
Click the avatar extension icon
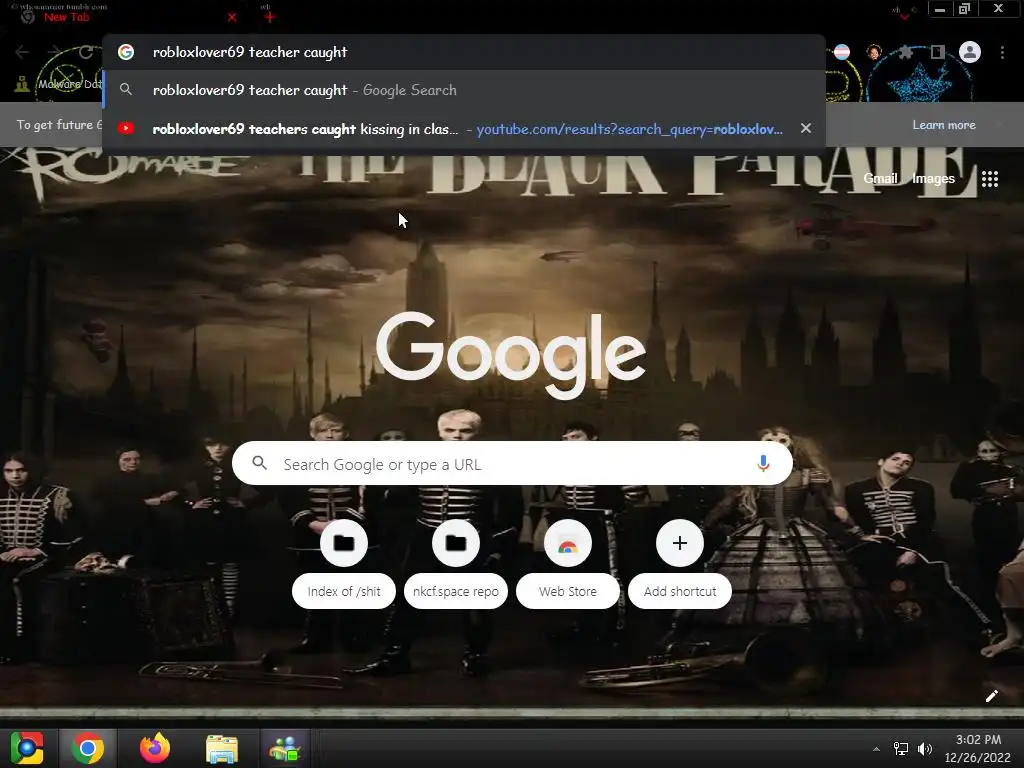point(874,52)
